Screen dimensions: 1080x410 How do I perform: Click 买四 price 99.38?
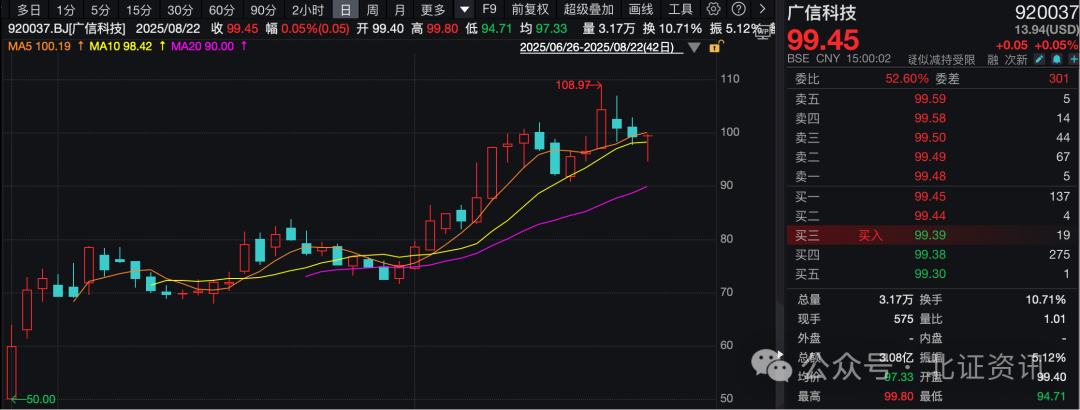point(928,255)
